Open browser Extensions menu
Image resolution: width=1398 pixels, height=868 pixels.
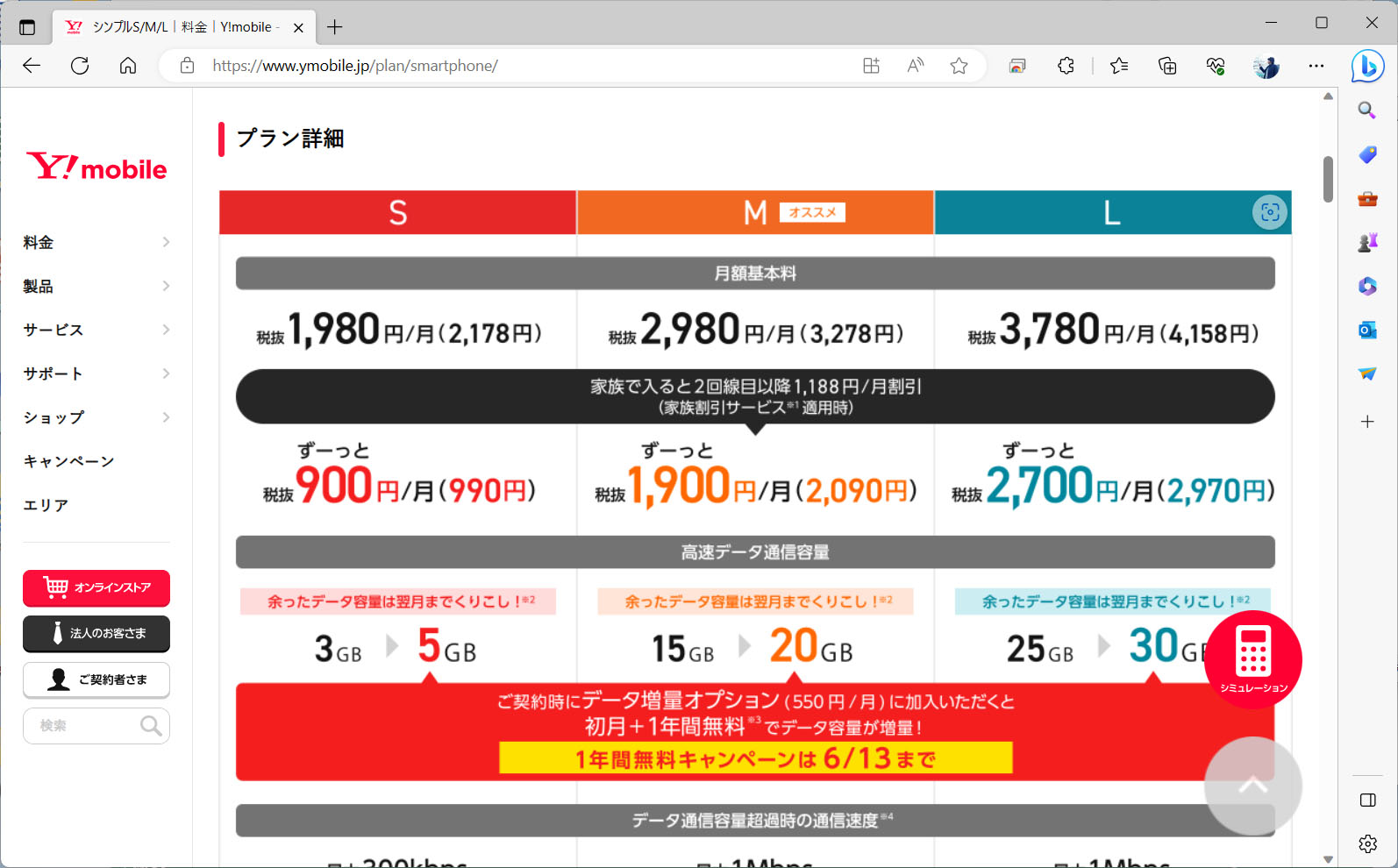point(1066,66)
